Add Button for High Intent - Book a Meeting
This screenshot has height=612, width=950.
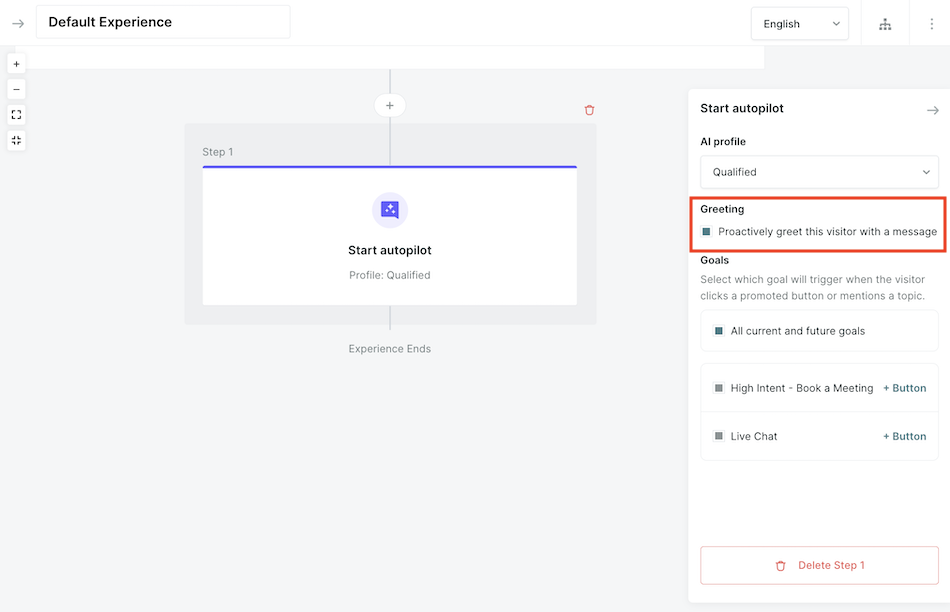pos(905,388)
